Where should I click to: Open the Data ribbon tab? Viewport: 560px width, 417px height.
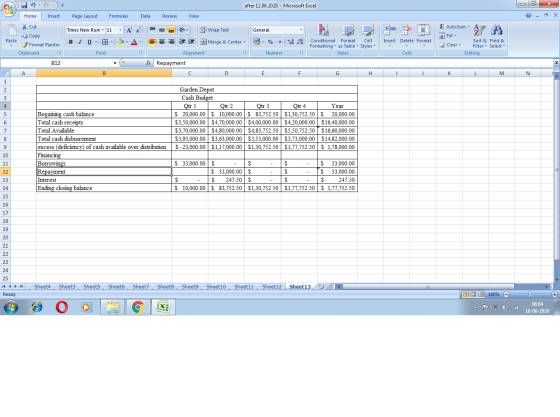(145, 16)
